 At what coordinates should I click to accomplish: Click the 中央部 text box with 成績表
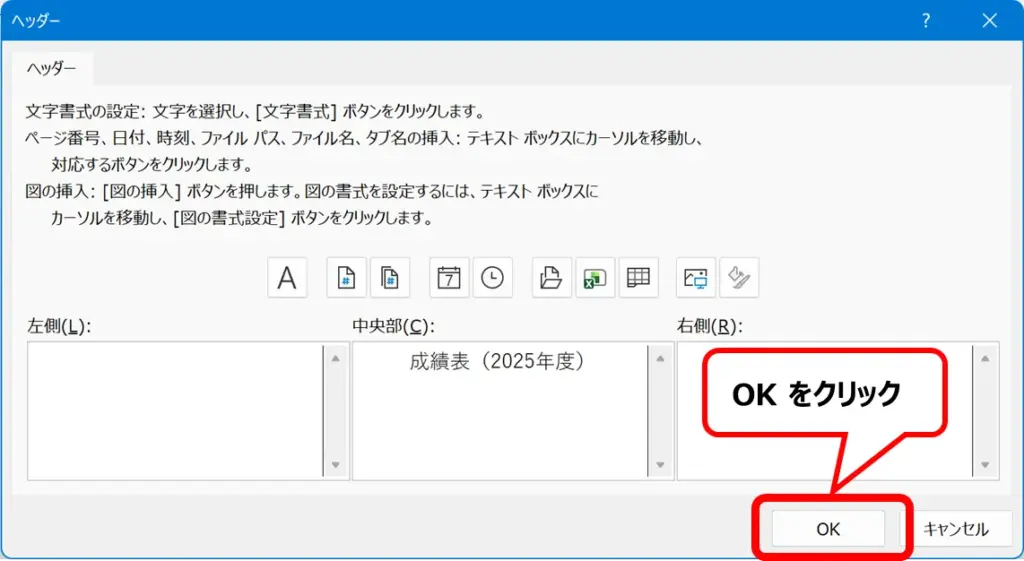click(x=499, y=410)
